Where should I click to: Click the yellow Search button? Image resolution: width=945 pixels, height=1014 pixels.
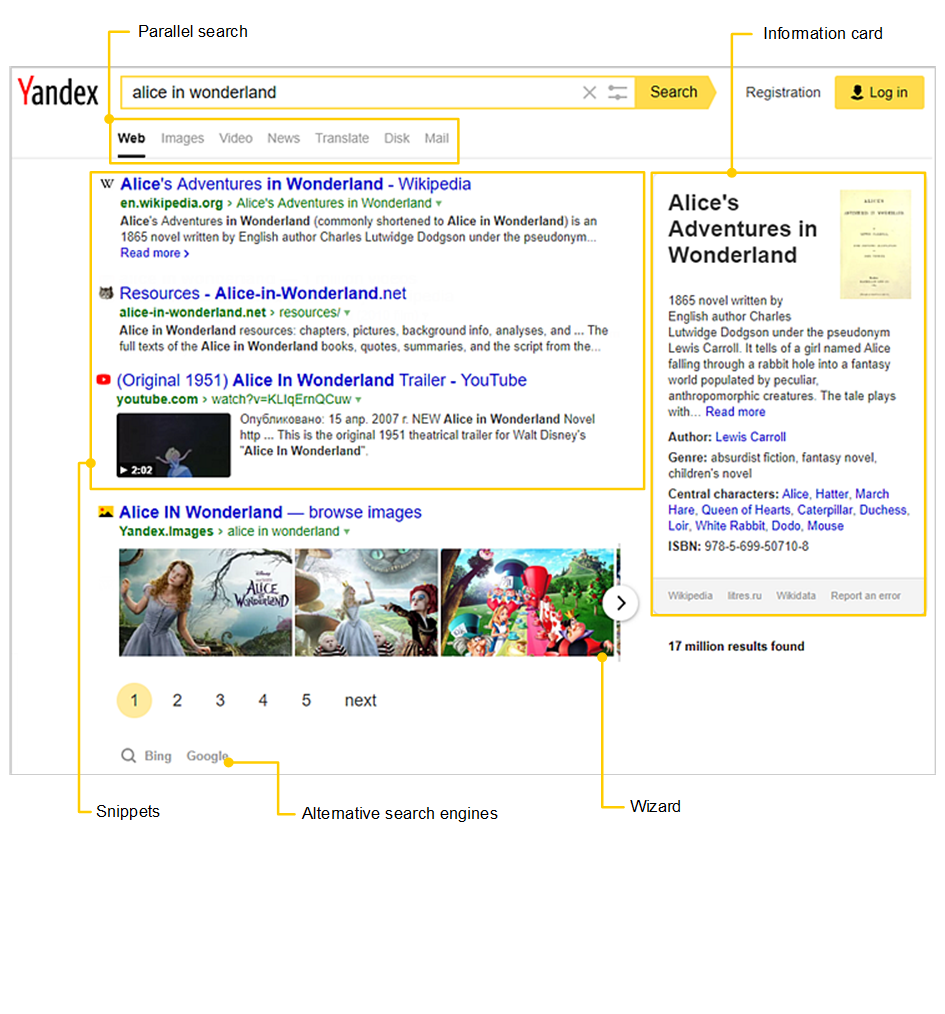coord(674,92)
